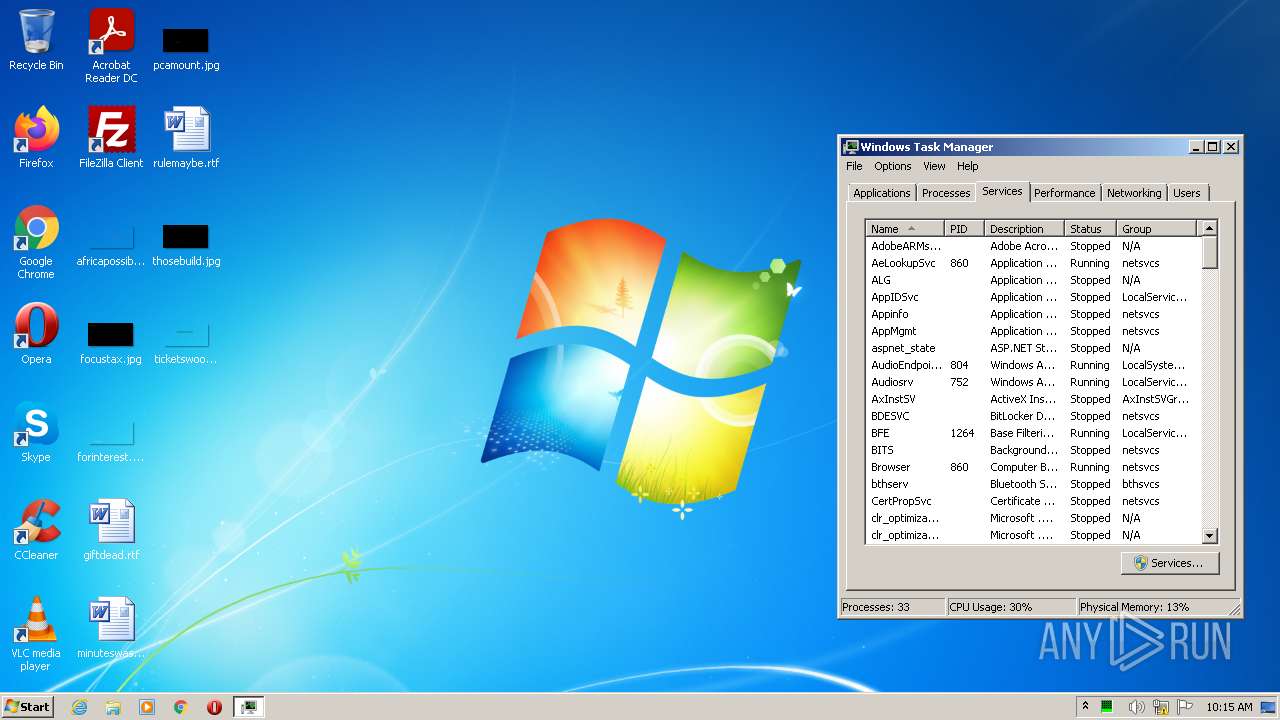Select the BFE service row
1280x720 pixels.
click(1033, 433)
